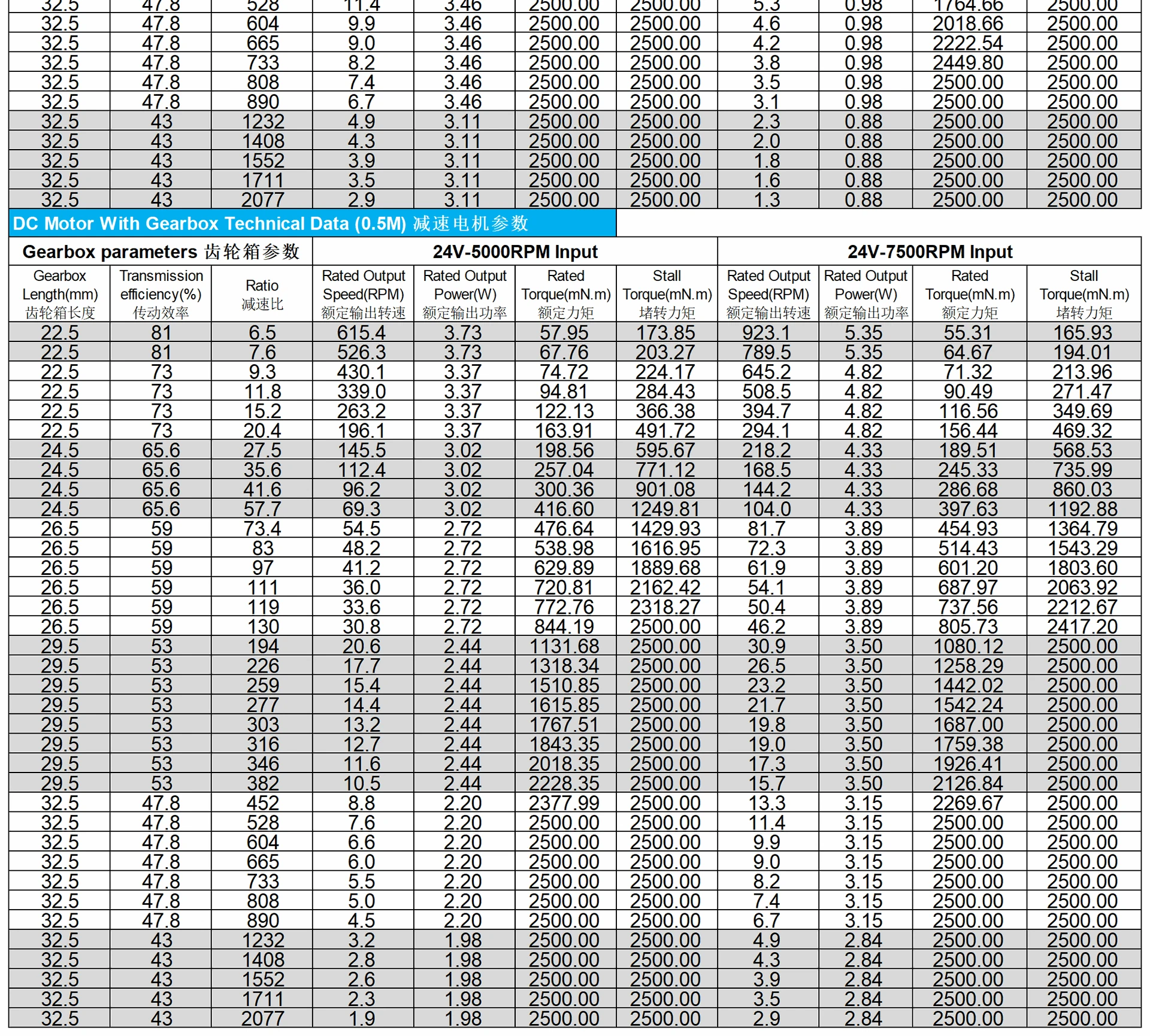Click the ratio cell "226"
Viewport: 1150px width, 1036px height.
[263, 666]
